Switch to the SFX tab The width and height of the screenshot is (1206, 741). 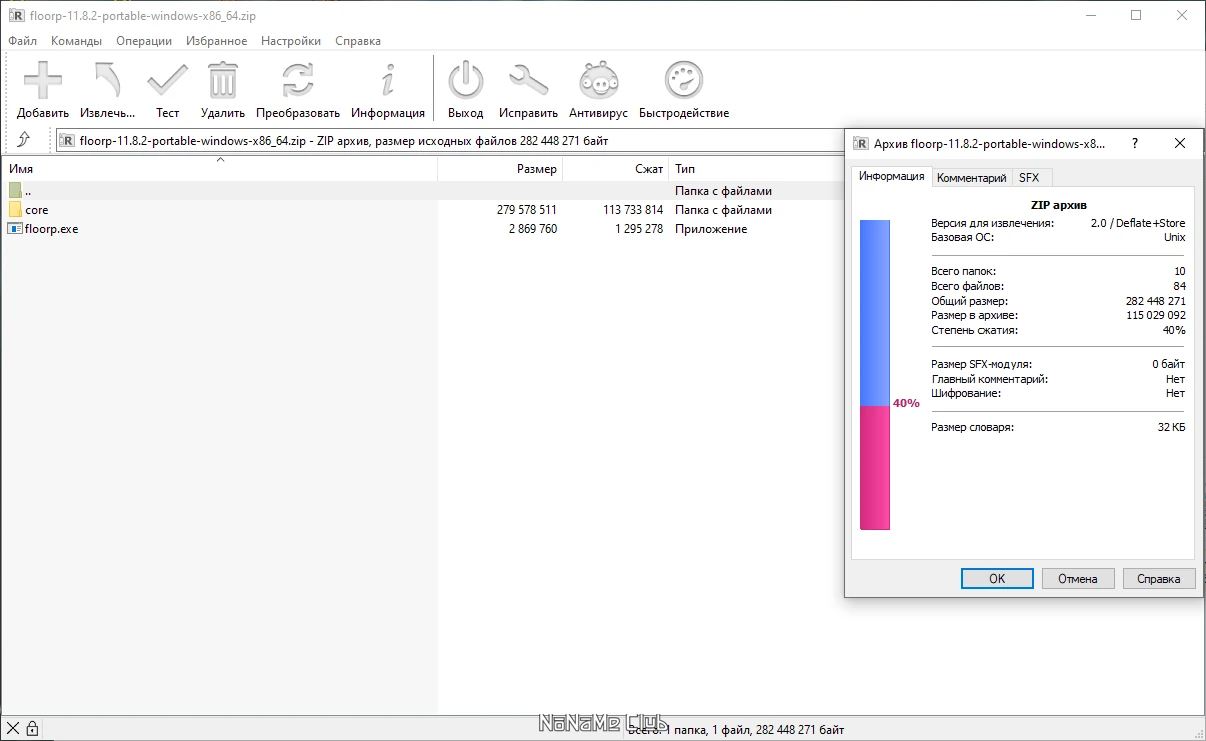click(x=1030, y=177)
